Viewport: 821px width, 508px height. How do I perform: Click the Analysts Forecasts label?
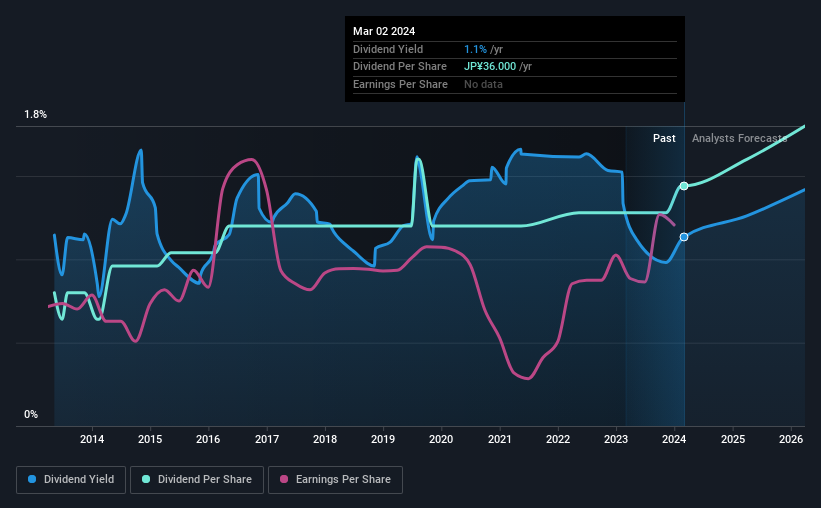739,138
